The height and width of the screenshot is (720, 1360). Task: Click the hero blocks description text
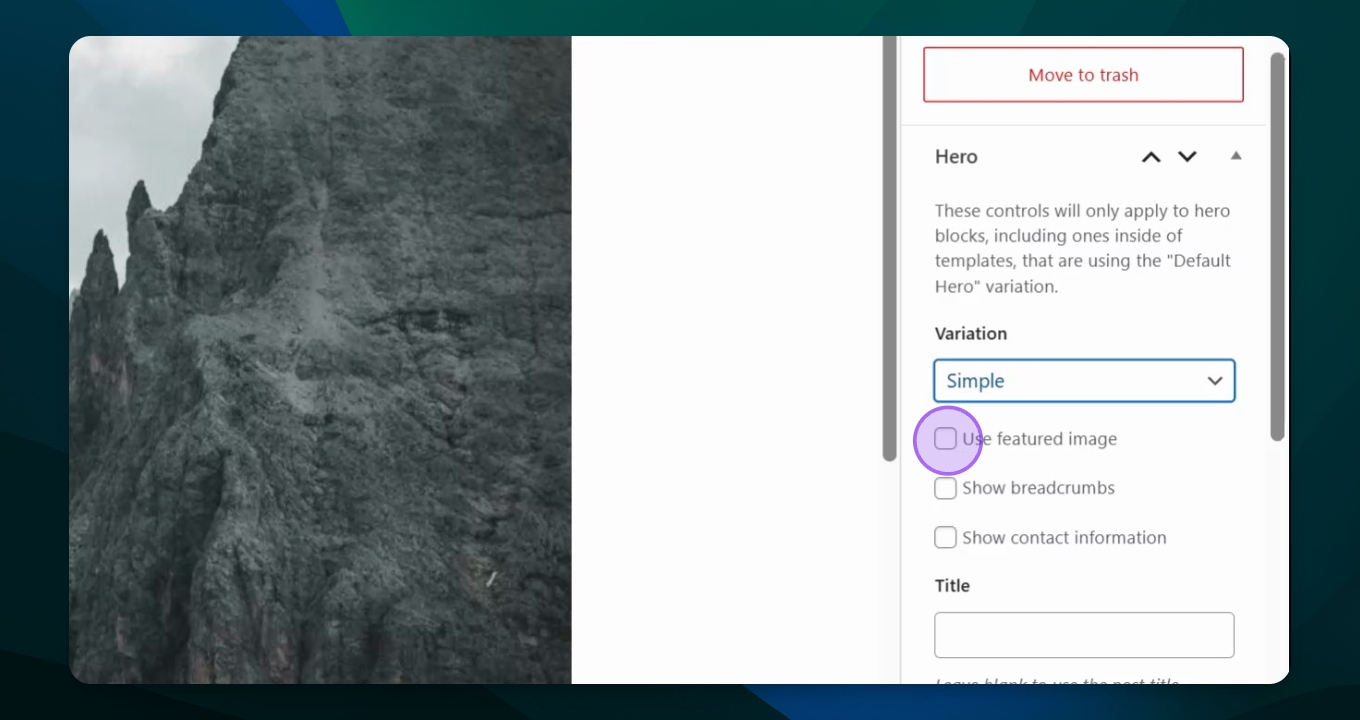(1083, 248)
